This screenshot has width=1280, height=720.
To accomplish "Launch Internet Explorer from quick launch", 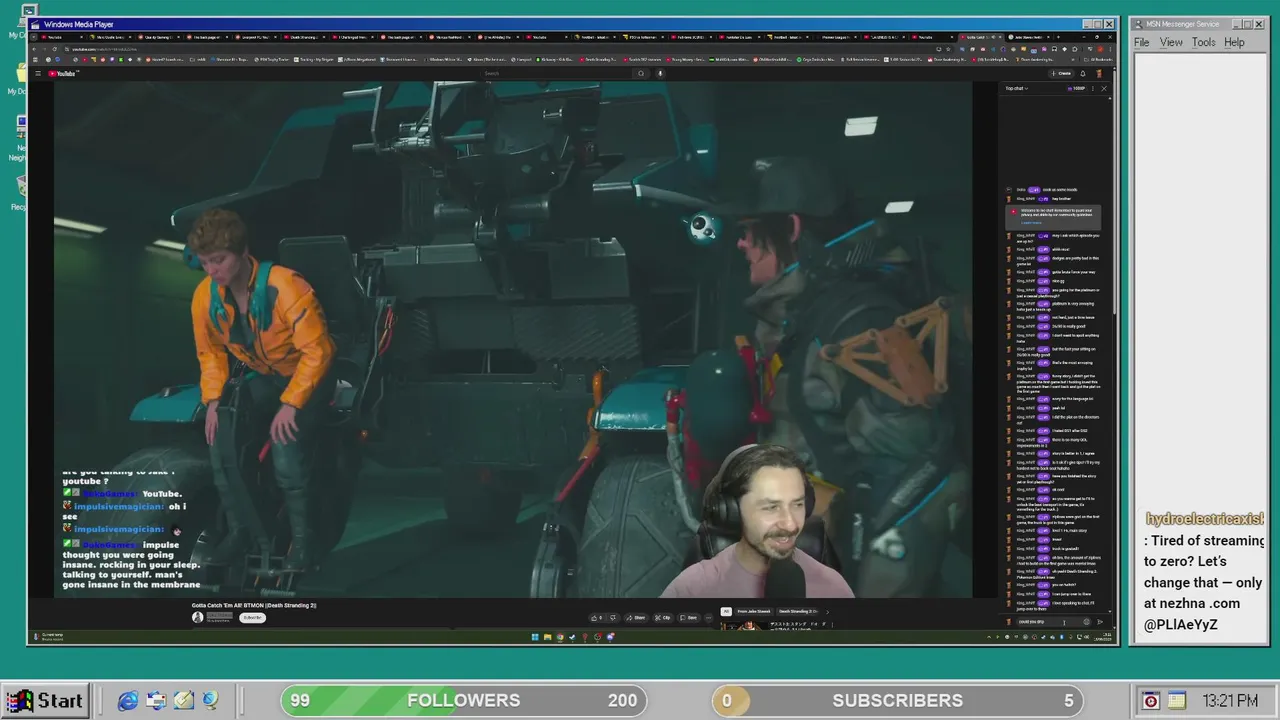I will [x=128, y=701].
